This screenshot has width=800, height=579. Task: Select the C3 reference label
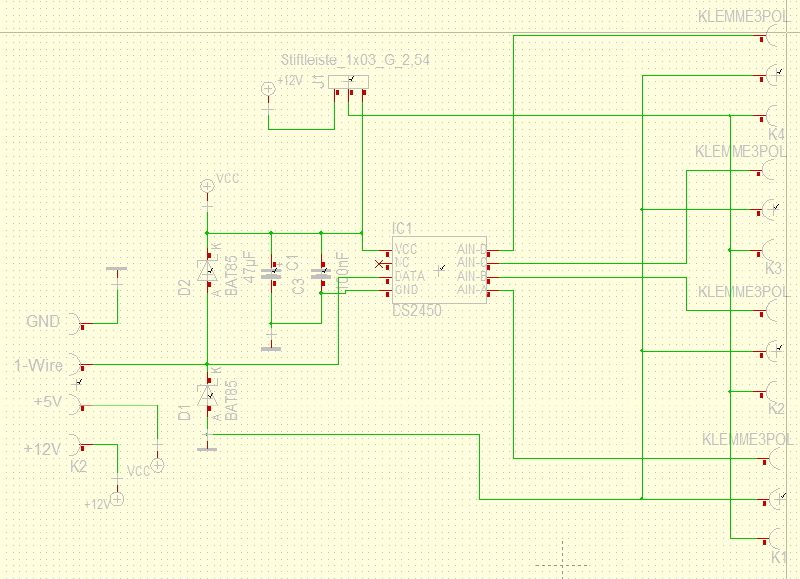pos(299,286)
